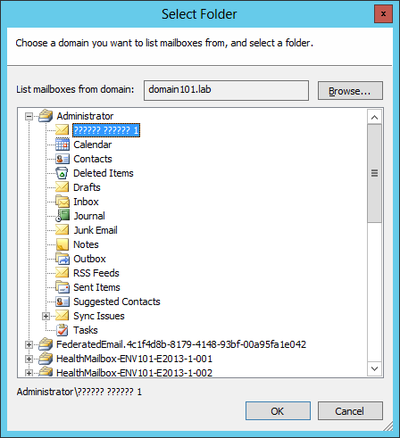
Task: Click the Outbox folder icon
Action: pos(62,259)
